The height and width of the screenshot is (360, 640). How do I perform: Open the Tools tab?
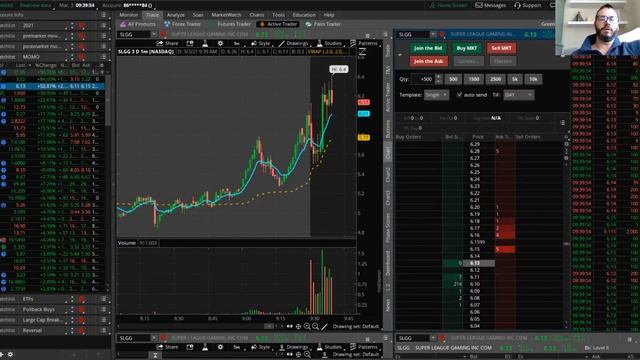(x=278, y=15)
